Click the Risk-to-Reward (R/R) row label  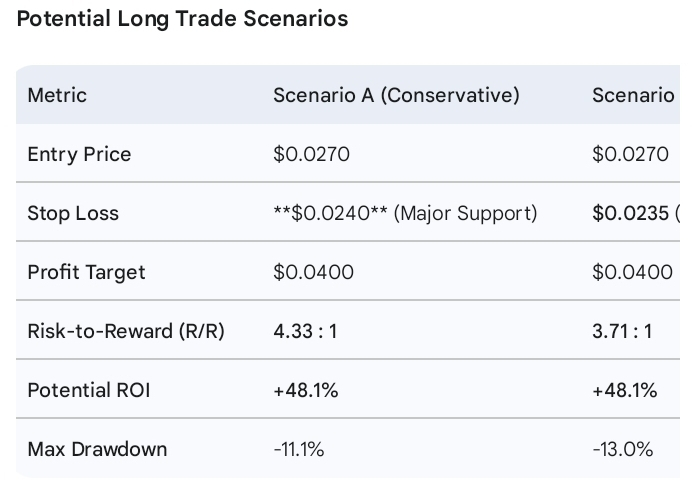click(126, 331)
